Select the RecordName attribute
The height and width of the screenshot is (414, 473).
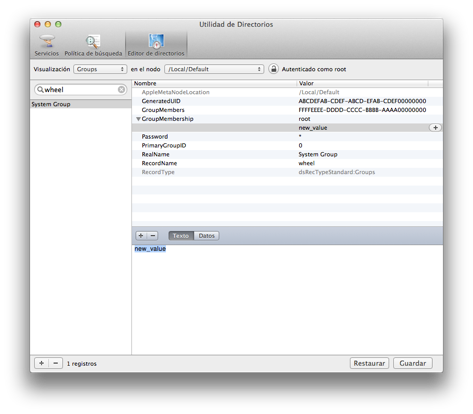pos(159,163)
